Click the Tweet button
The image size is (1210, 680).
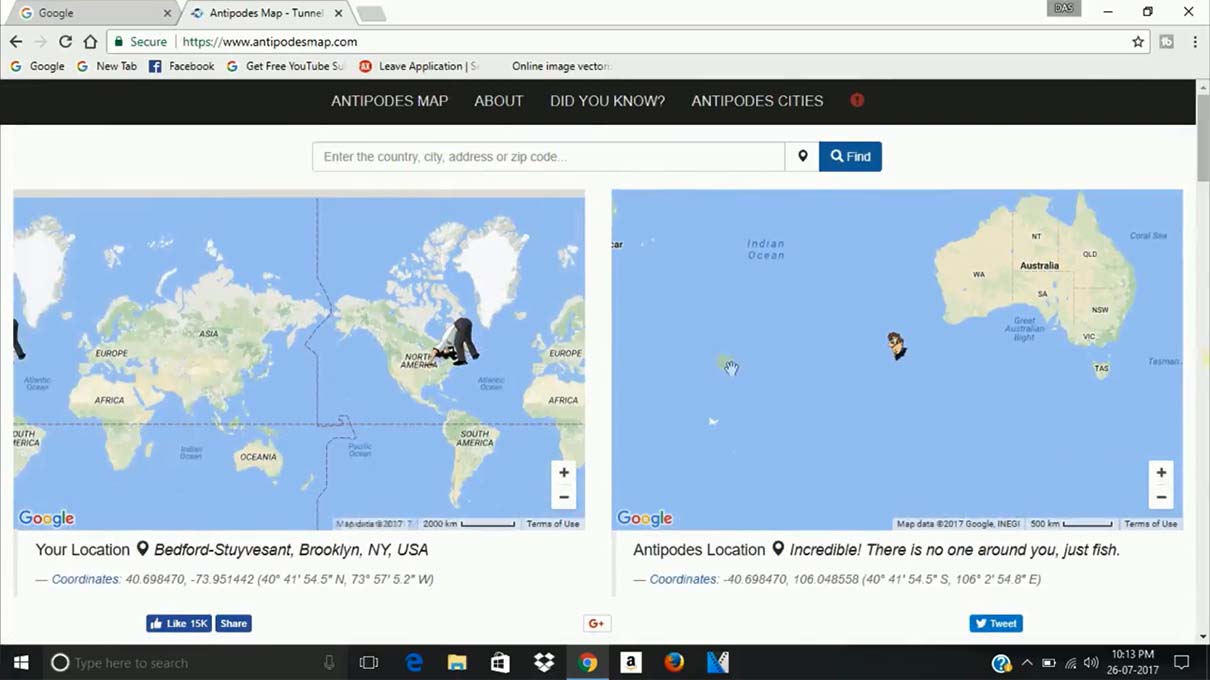996,624
